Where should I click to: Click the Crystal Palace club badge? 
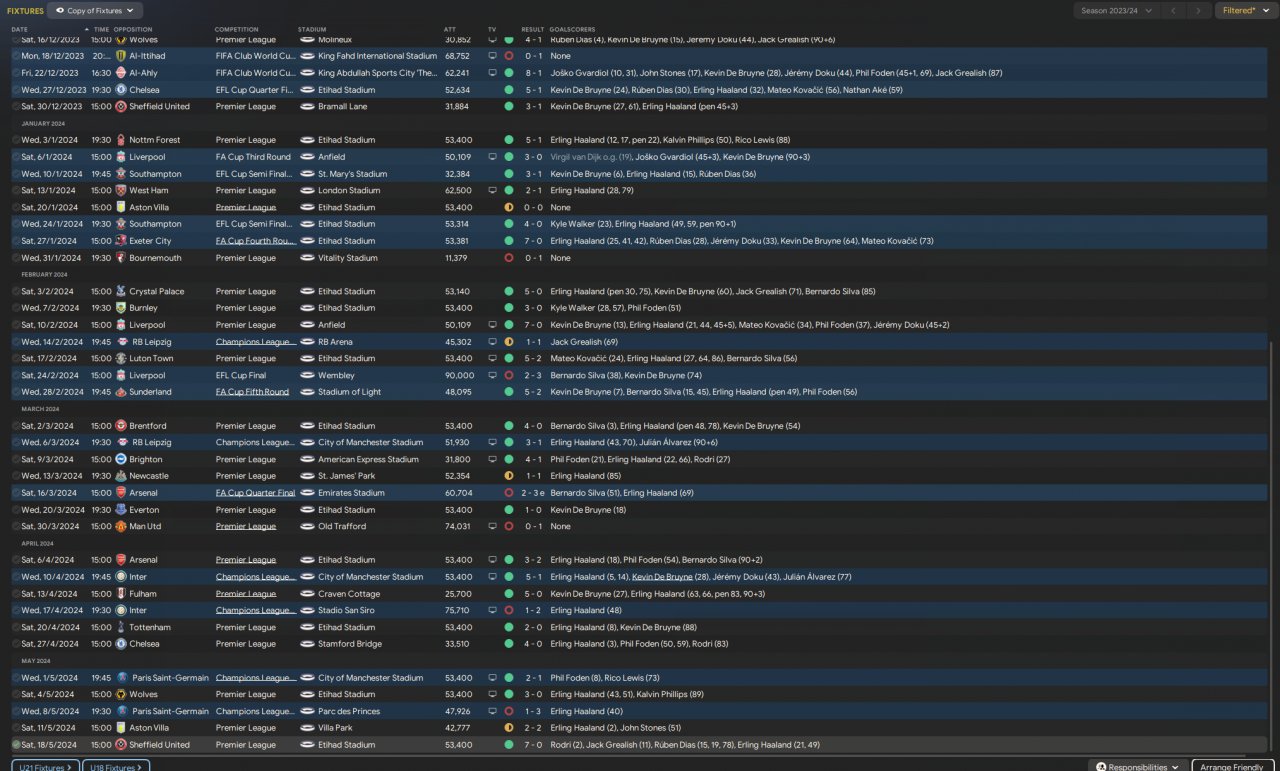121,291
